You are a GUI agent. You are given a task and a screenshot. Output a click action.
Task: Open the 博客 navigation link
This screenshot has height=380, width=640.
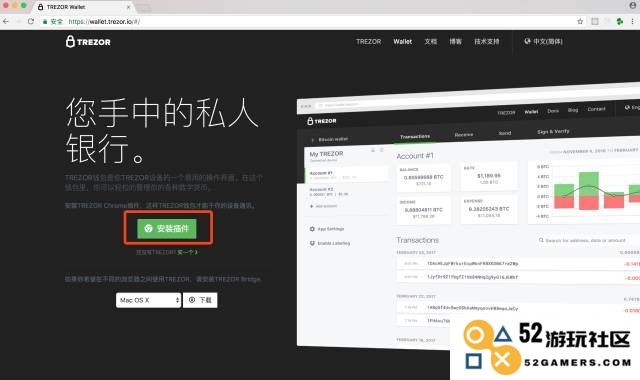456,42
